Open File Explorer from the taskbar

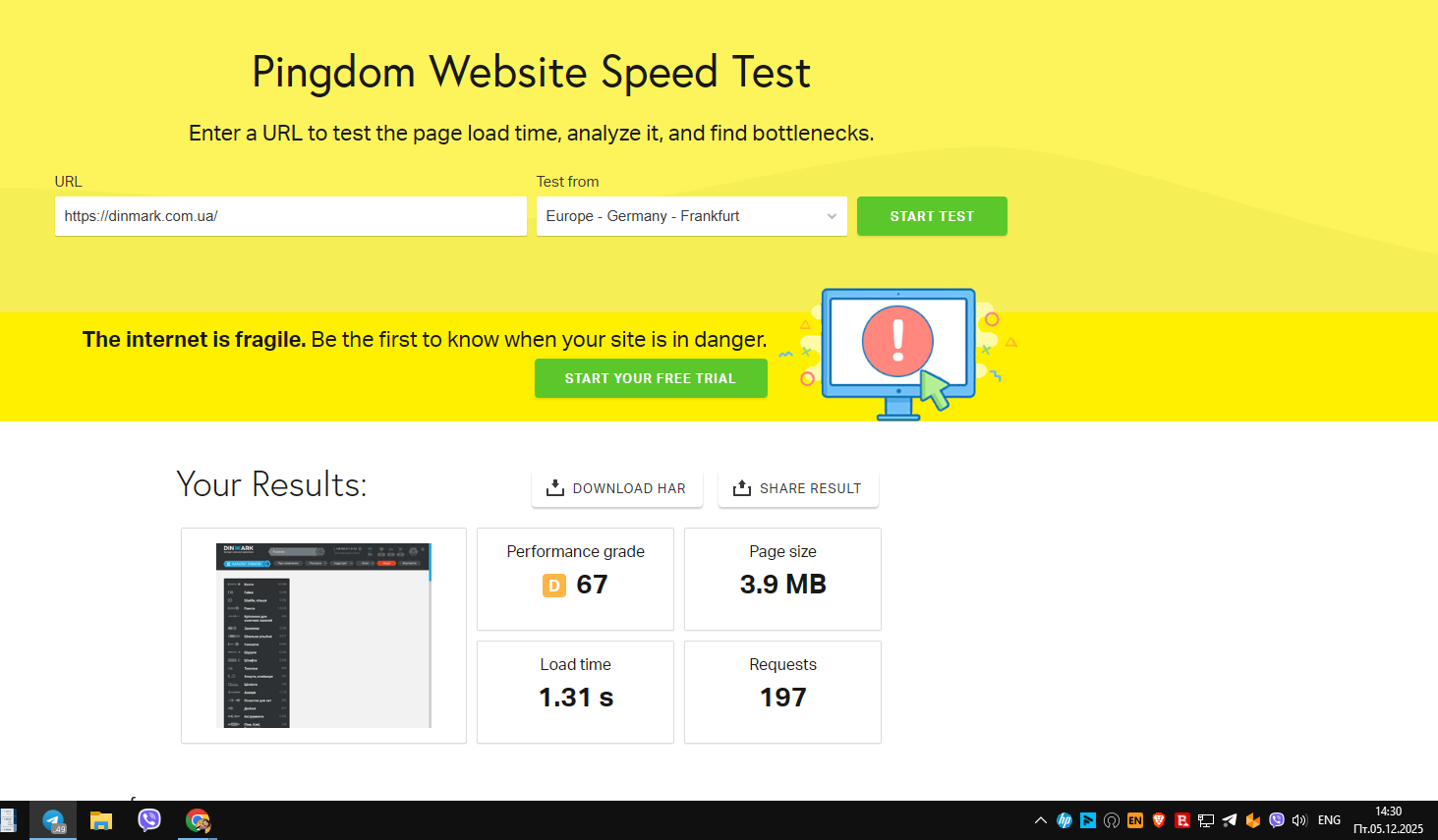[x=101, y=820]
